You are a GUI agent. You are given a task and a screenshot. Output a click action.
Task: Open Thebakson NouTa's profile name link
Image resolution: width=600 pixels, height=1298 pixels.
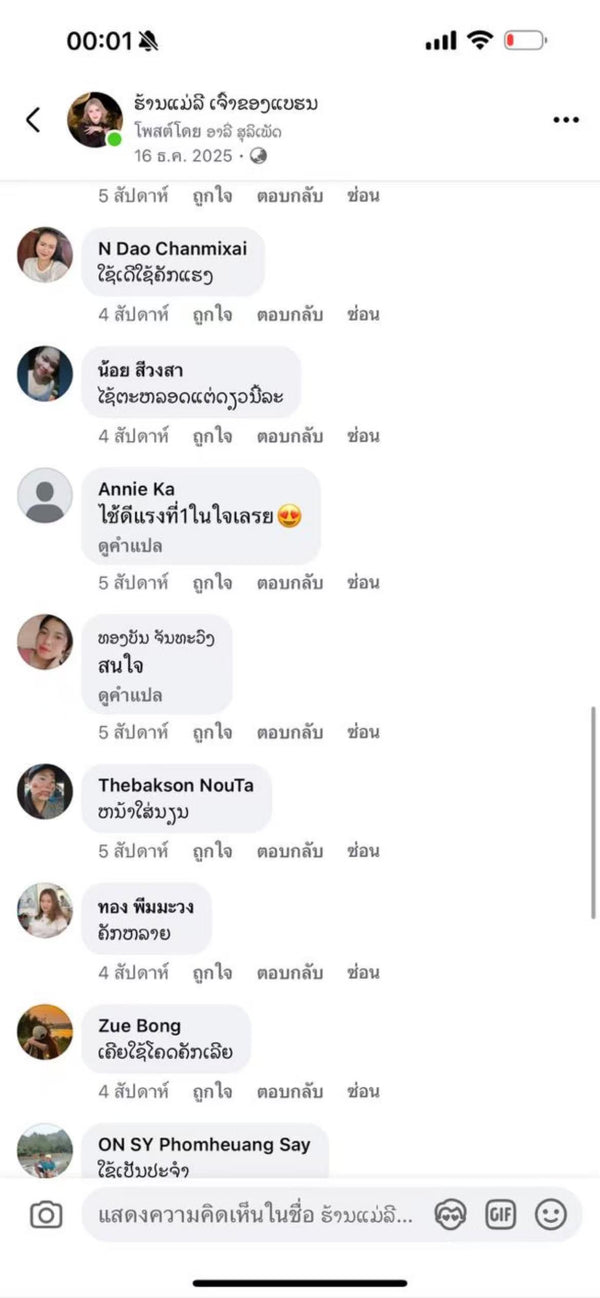(175, 785)
